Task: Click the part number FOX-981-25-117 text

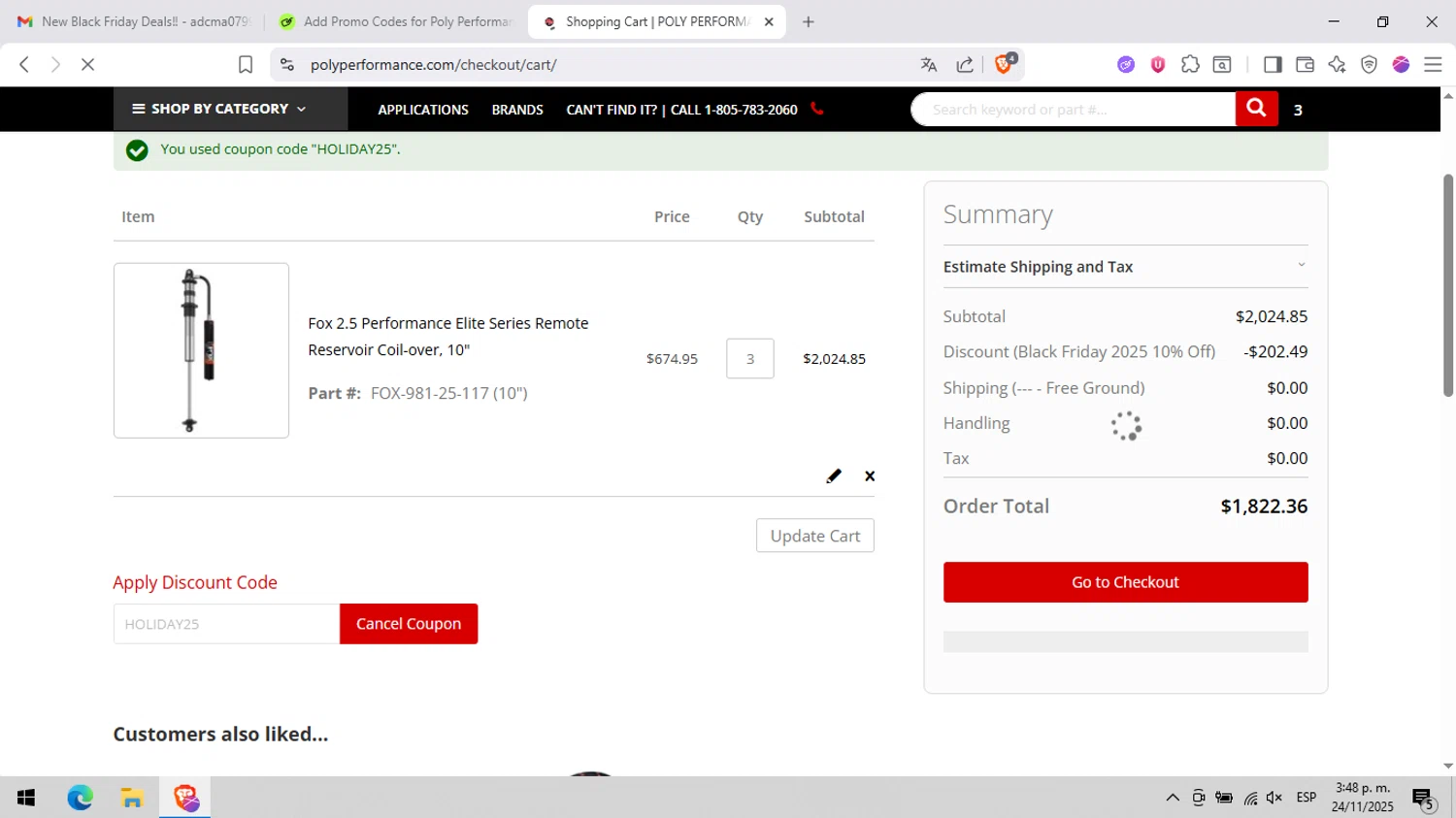Action: 448,393
